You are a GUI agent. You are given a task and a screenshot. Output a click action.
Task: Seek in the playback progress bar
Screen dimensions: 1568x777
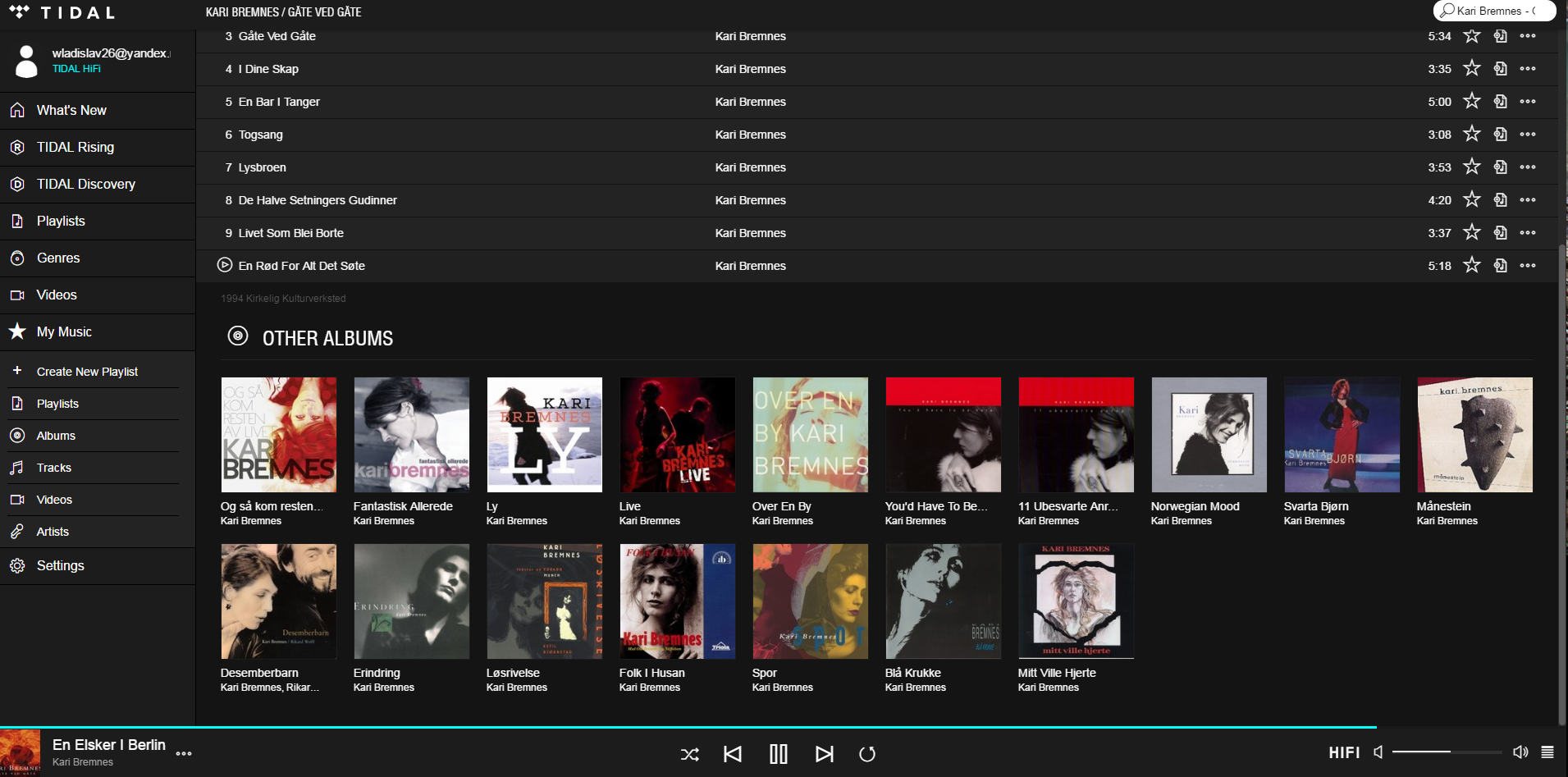[784, 727]
